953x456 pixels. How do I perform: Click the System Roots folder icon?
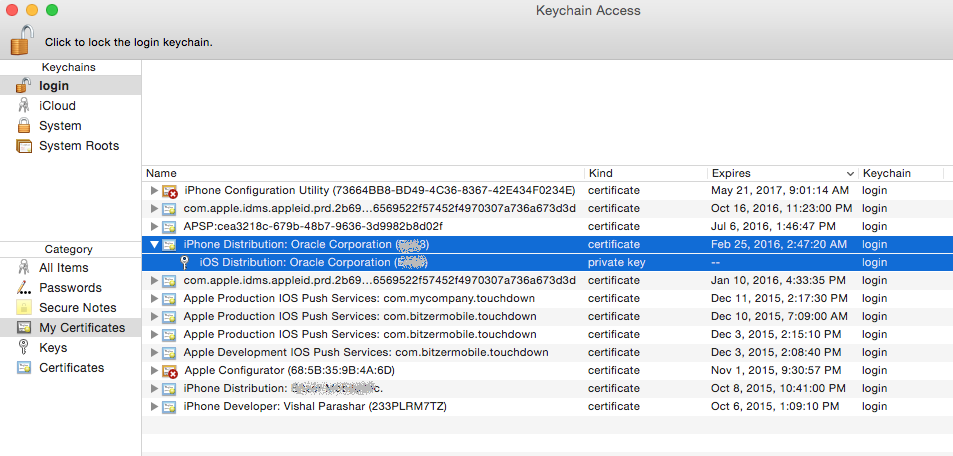[24, 146]
